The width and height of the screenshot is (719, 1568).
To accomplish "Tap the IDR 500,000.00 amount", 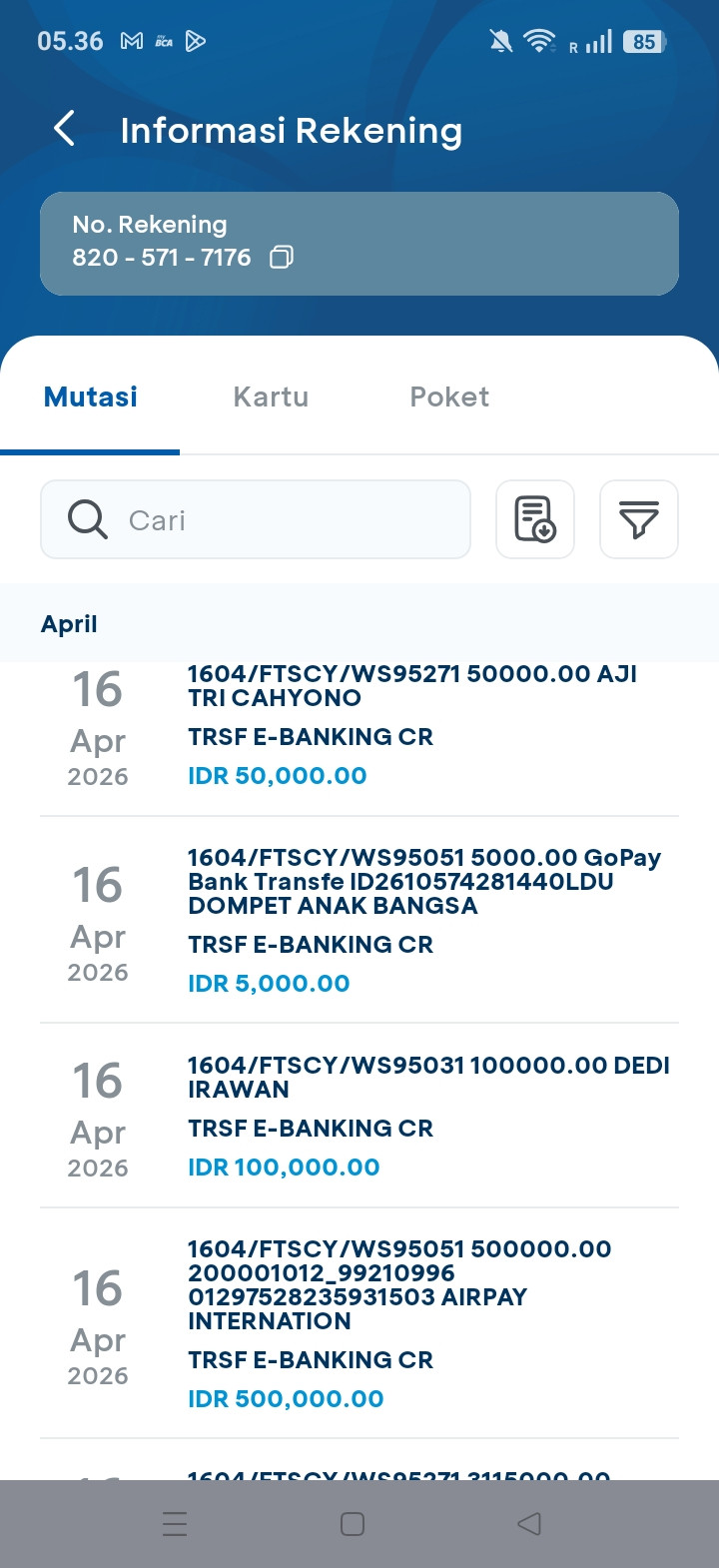I will (286, 1398).
